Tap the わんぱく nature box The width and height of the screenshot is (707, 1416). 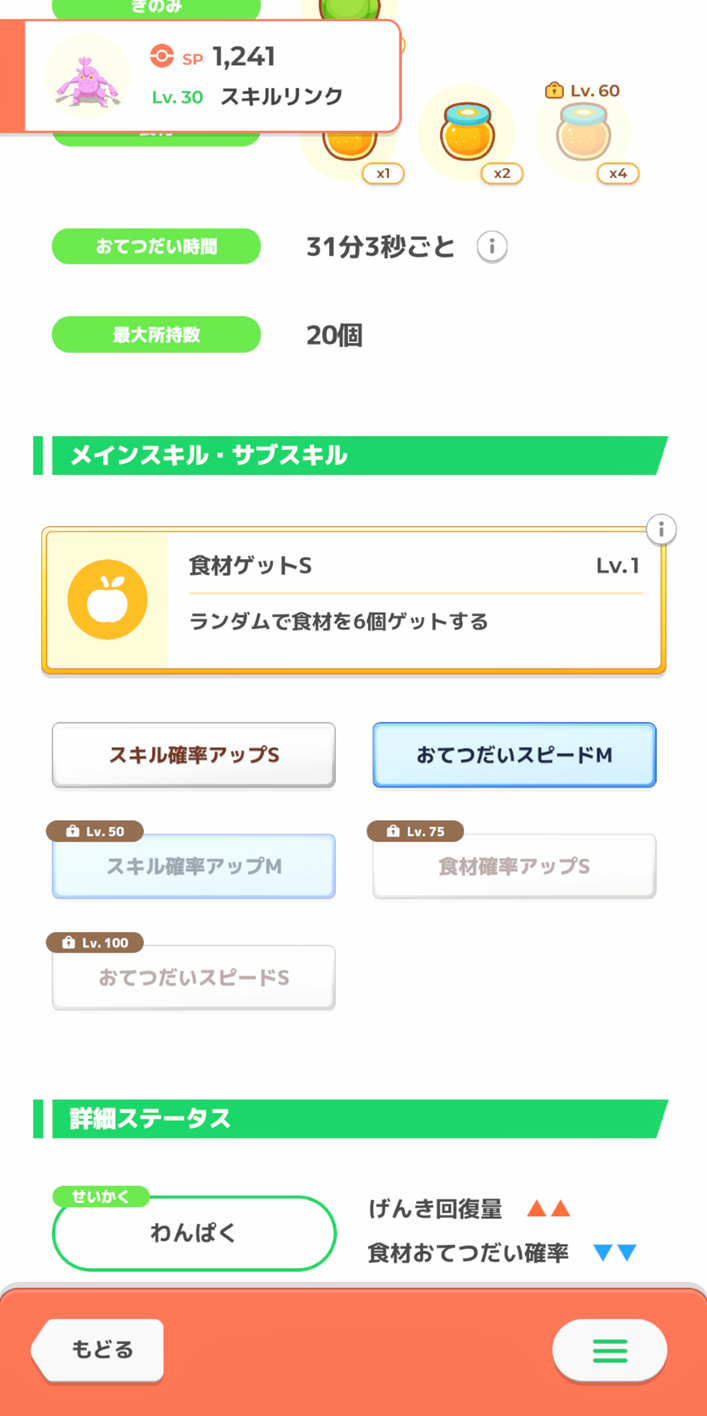point(194,1234)
